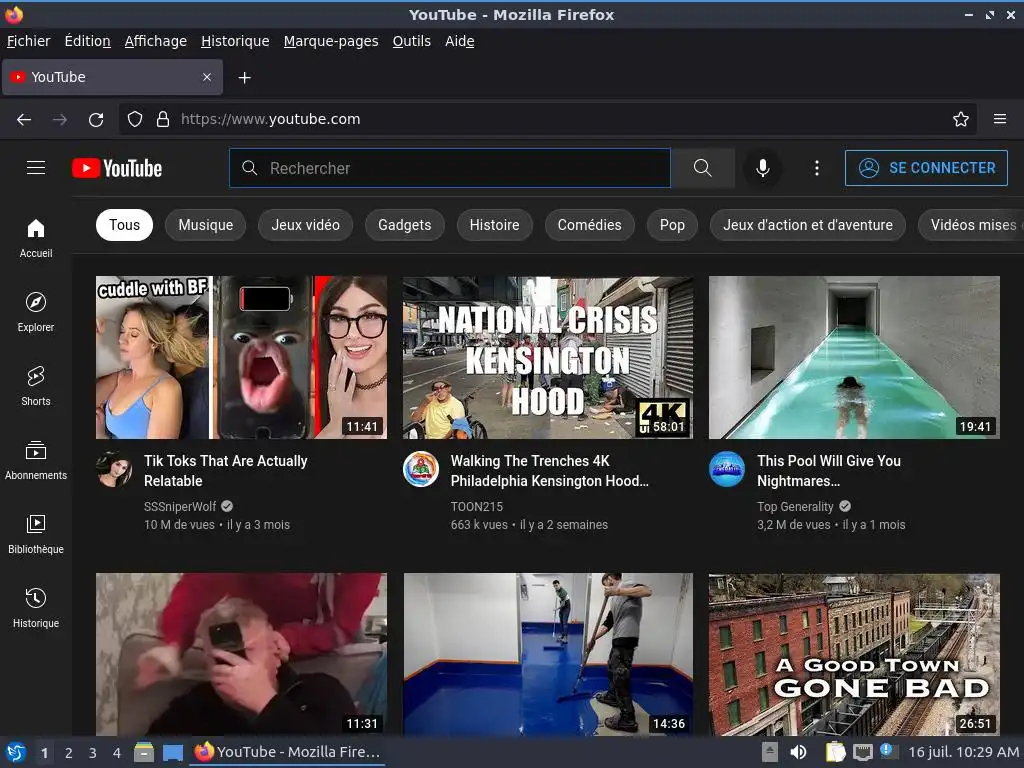Viewport: 1024px width, 768px height.
Task: Click the Rechercher search field
Action: pyautogui.click(x=450, y=168)
